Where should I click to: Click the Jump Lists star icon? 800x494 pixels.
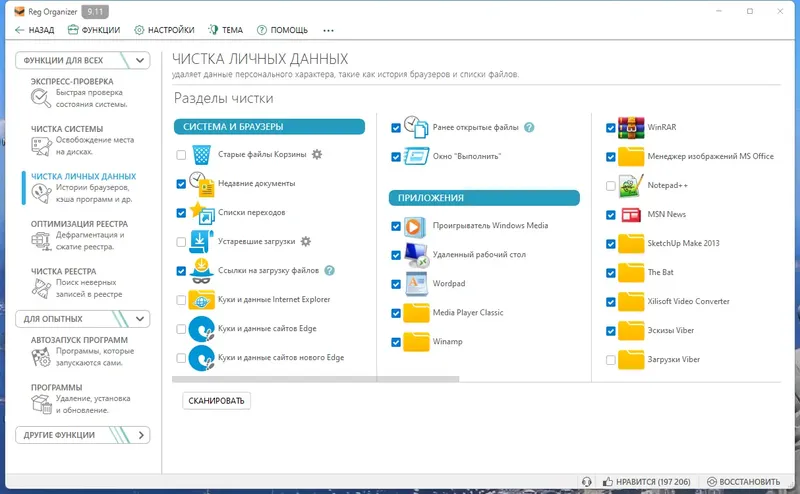202,213
